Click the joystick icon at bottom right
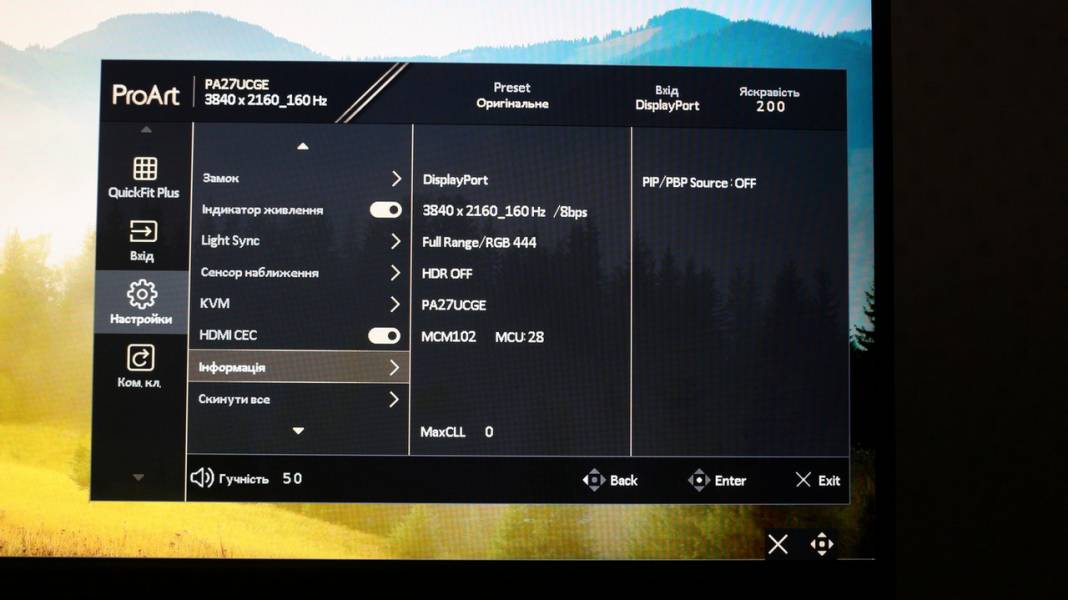The width and height of the screenshot is (1068, 600). (x=822, y=544)
